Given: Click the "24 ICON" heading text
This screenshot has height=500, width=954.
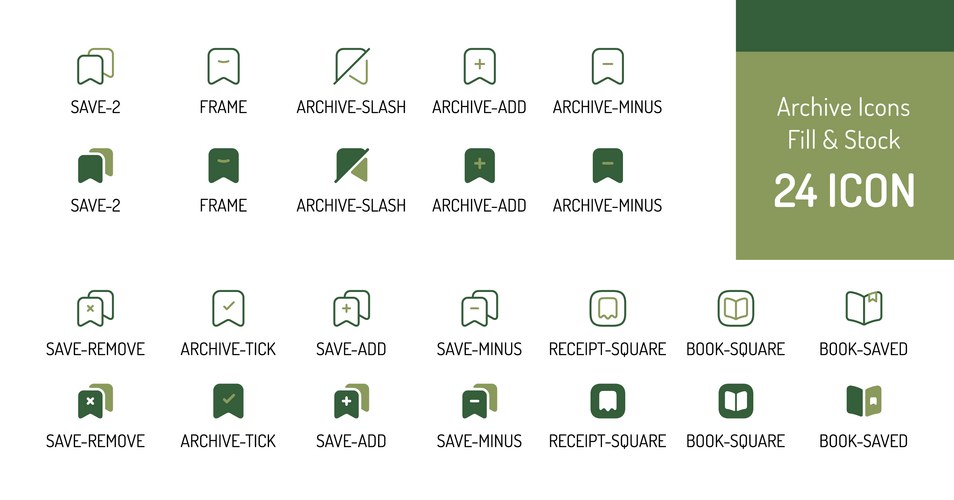Looking at the screenshot, I should coord(845,191).
